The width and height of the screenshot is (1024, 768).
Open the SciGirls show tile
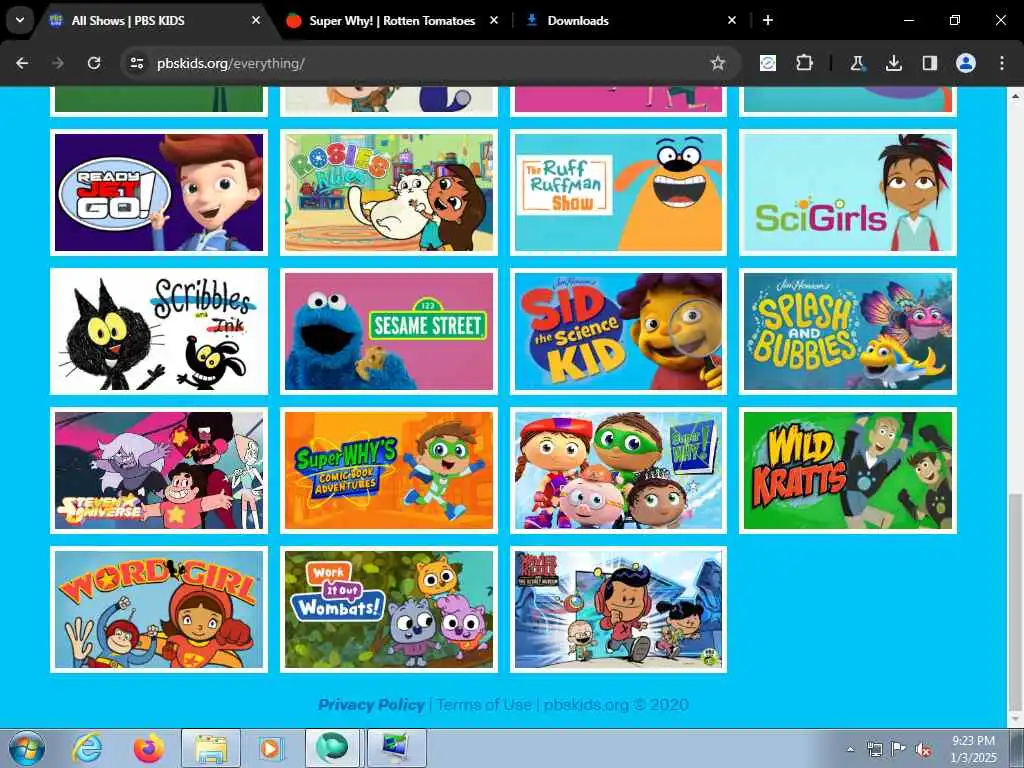point(848,192)
